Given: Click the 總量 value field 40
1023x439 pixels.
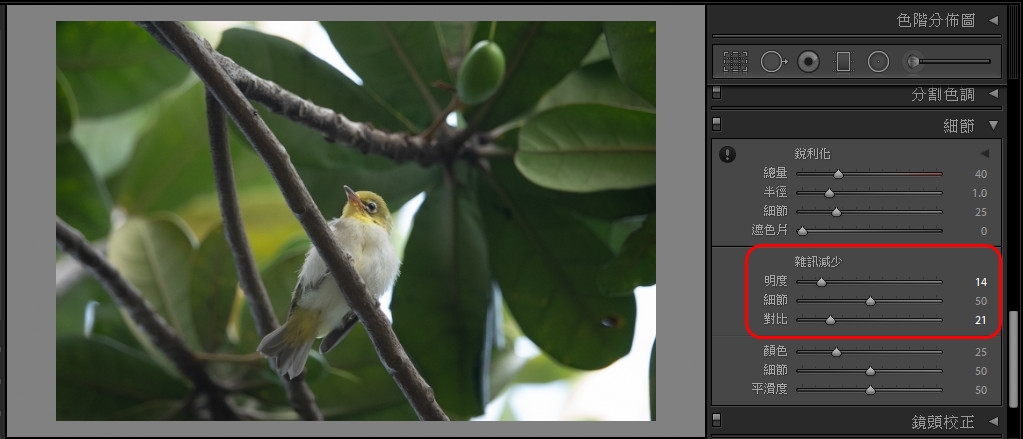Looking at the screenshot, I should click(x=981, y=174).
